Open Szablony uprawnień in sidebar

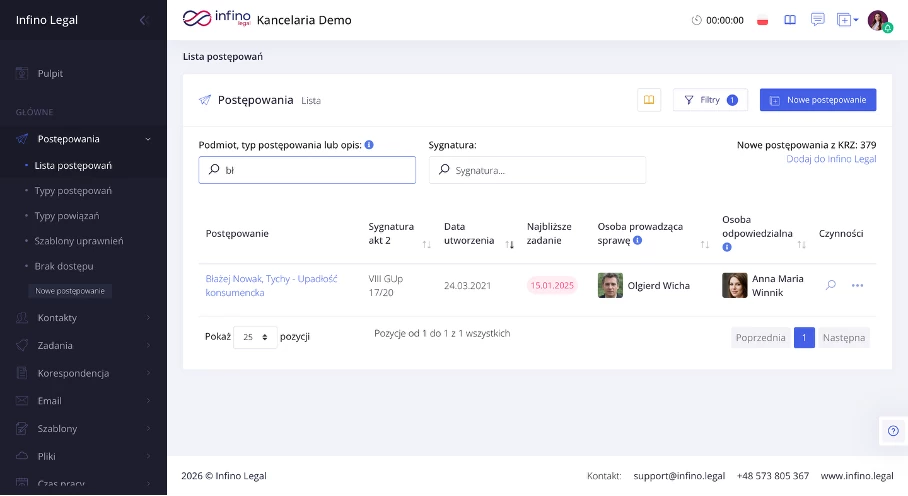point(79,241)
